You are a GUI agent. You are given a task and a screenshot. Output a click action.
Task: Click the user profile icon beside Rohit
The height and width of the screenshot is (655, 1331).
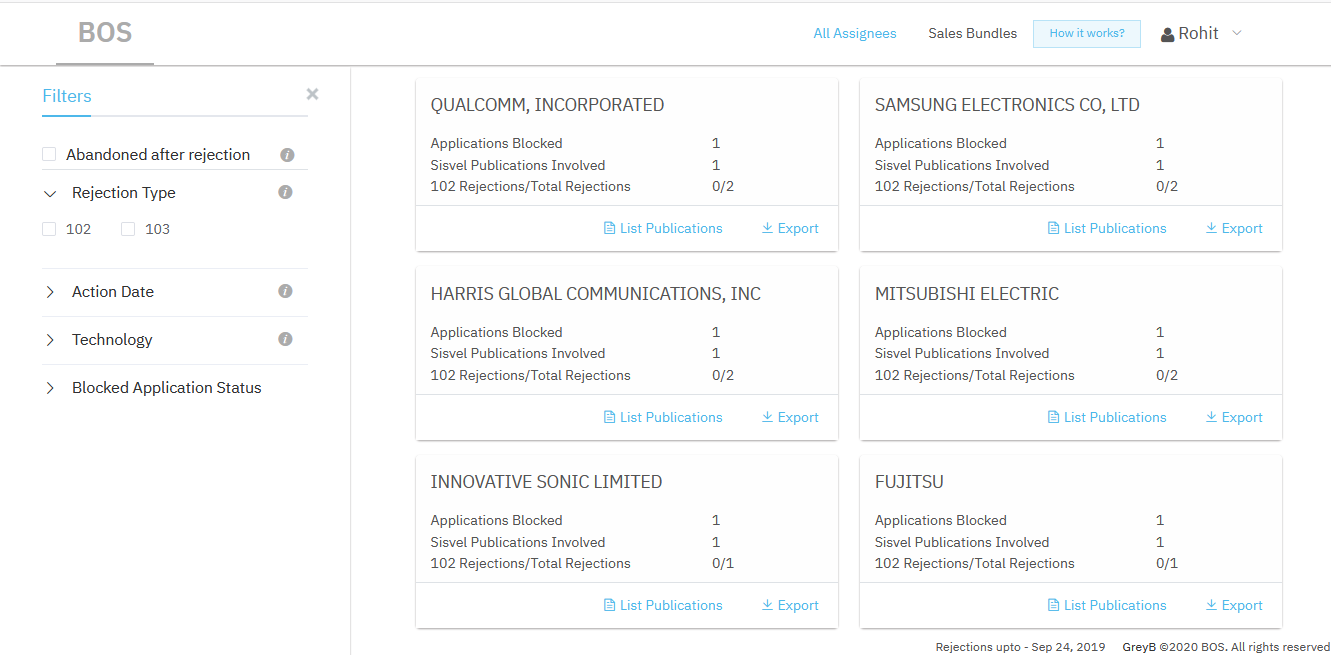click(1167, 35)
